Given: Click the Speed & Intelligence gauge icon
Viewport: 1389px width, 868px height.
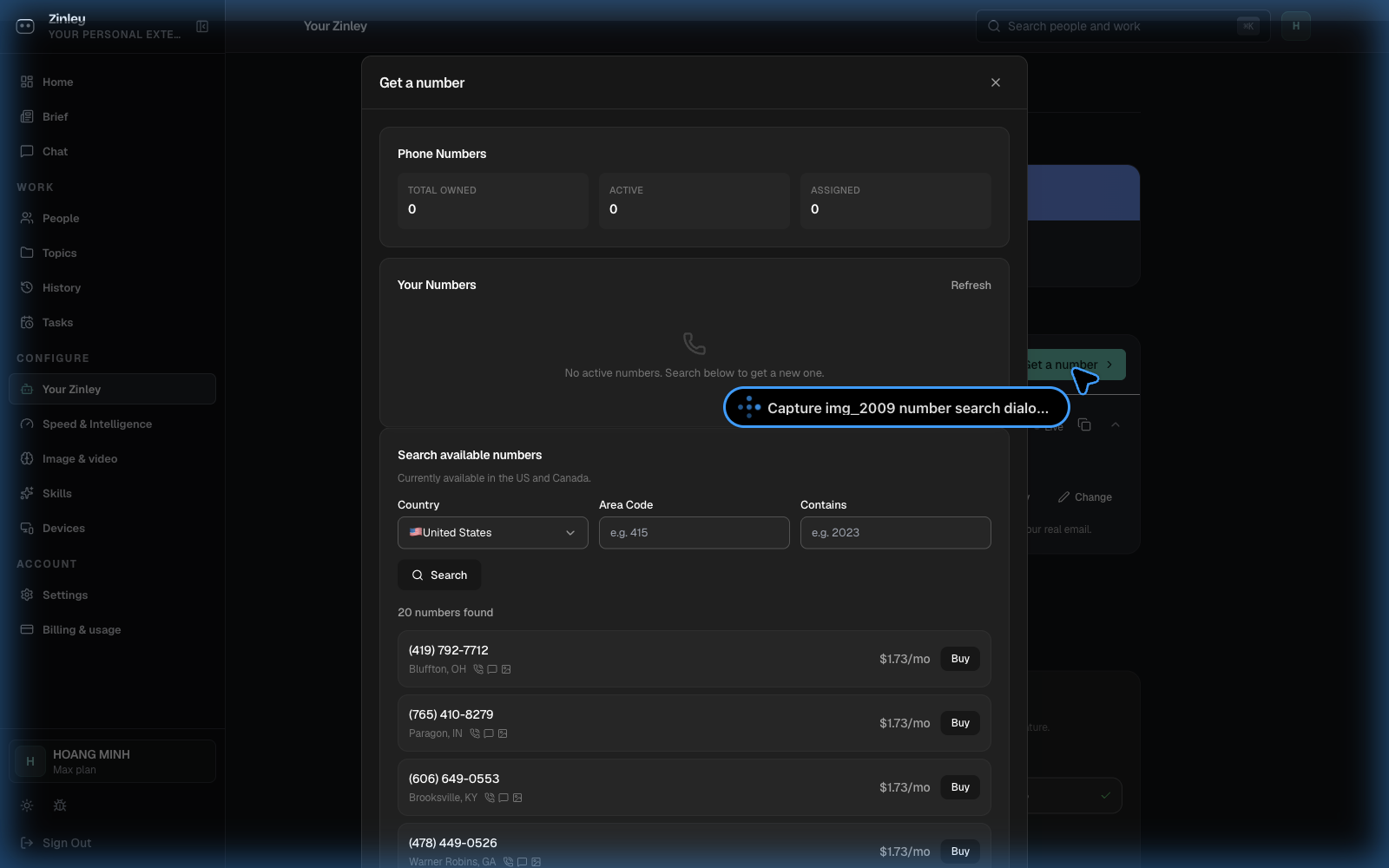Looking at the screenshot, I should point(27,424).
